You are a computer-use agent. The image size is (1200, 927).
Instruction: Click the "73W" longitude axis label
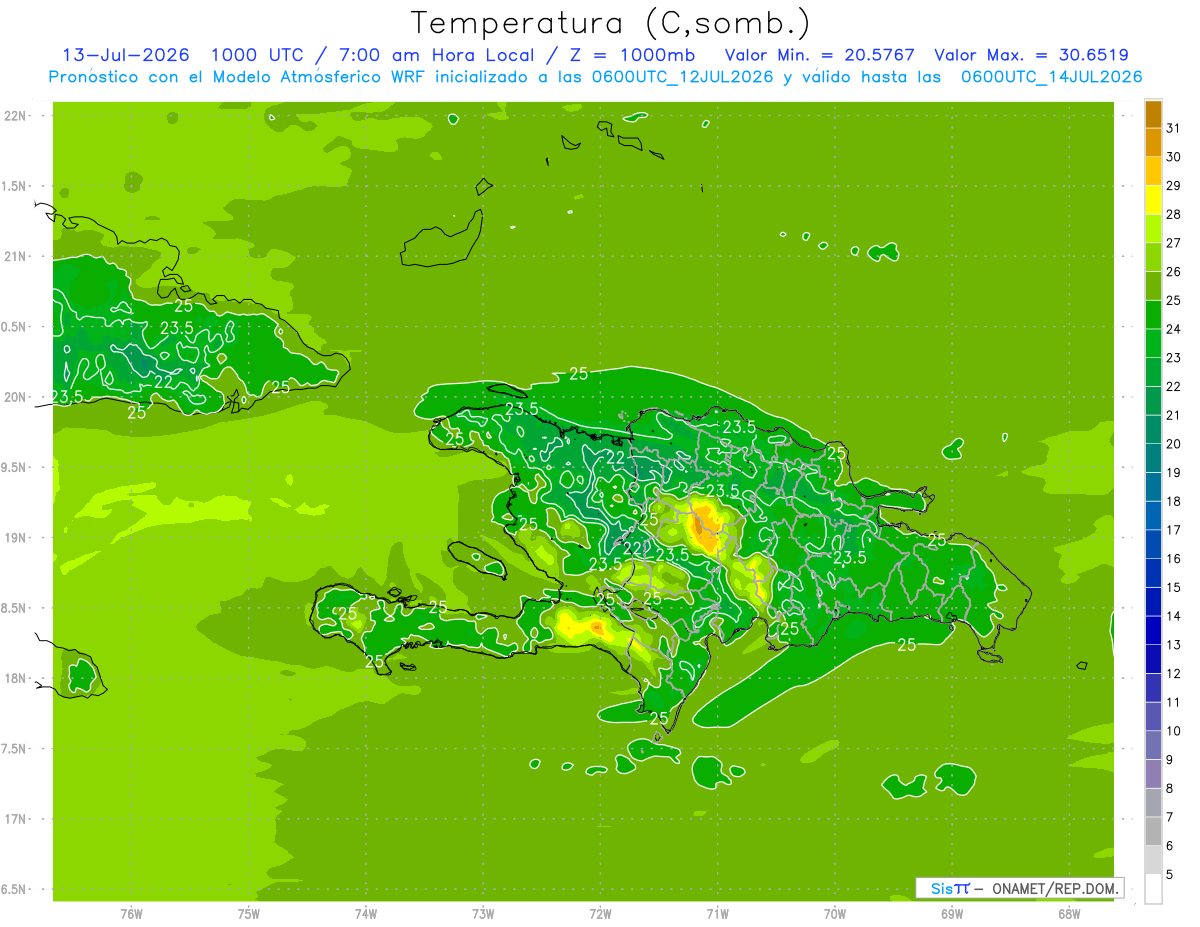(483, 913)
